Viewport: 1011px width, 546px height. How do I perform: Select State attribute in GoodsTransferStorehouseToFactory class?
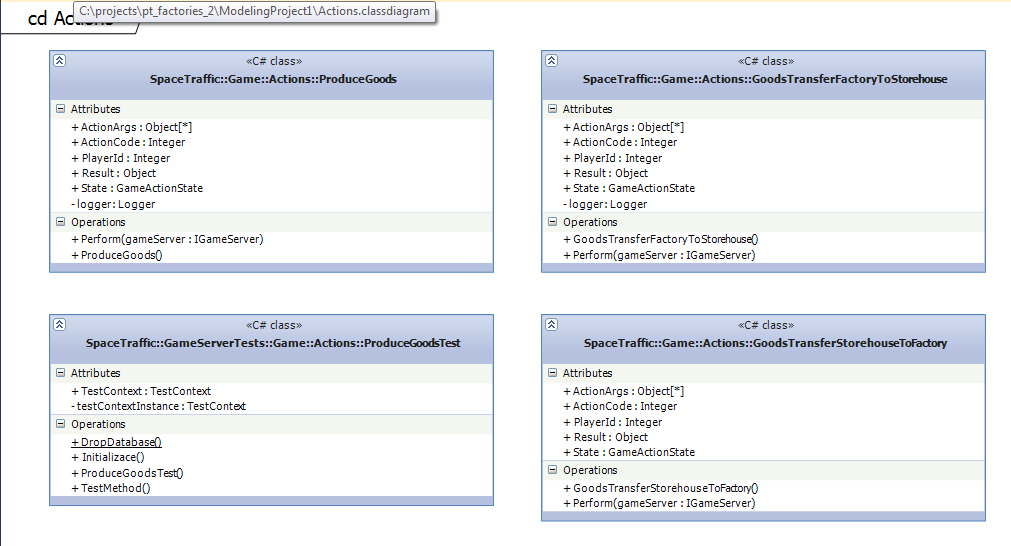point(629,453)
